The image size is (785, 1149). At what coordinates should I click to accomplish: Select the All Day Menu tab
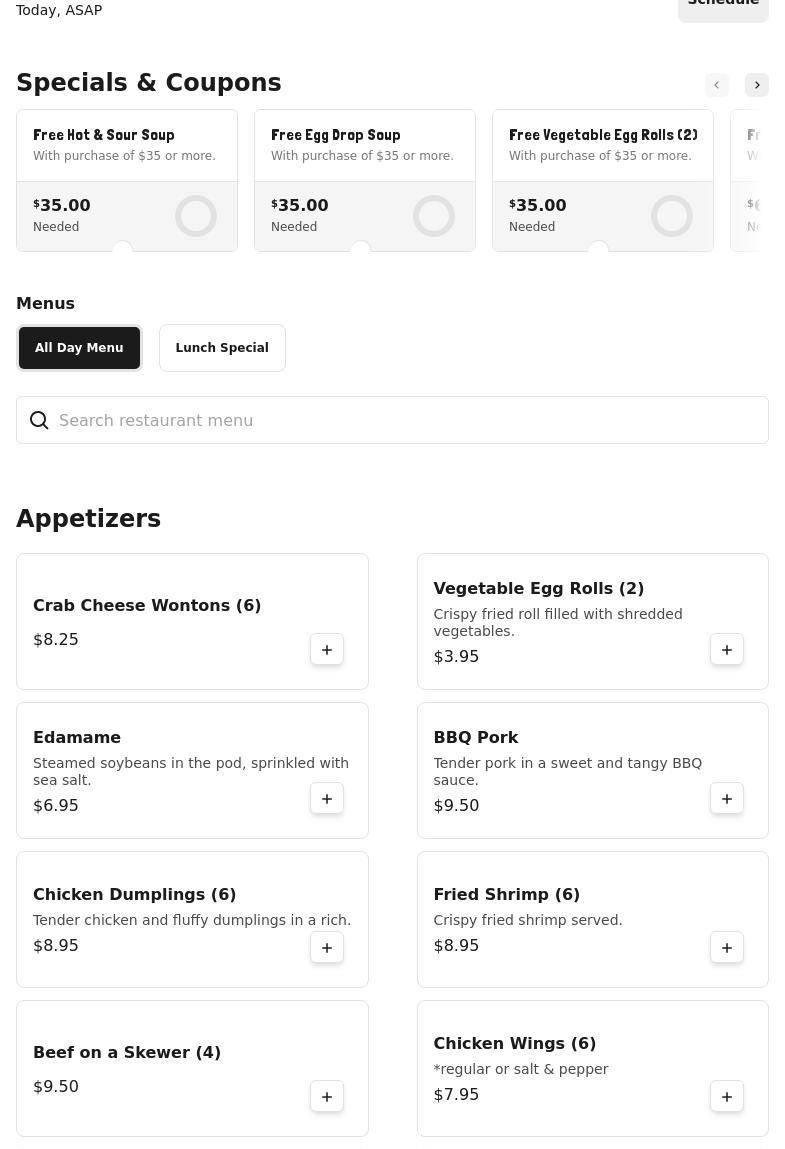[x=79, y=348]
